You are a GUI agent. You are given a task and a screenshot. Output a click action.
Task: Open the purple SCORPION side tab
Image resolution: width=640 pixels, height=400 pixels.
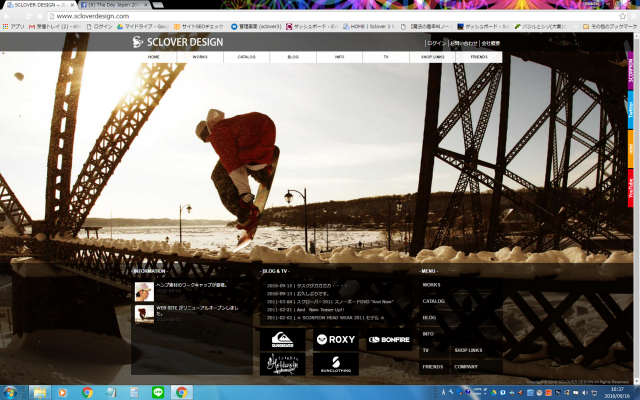click(x=630, y=71)
